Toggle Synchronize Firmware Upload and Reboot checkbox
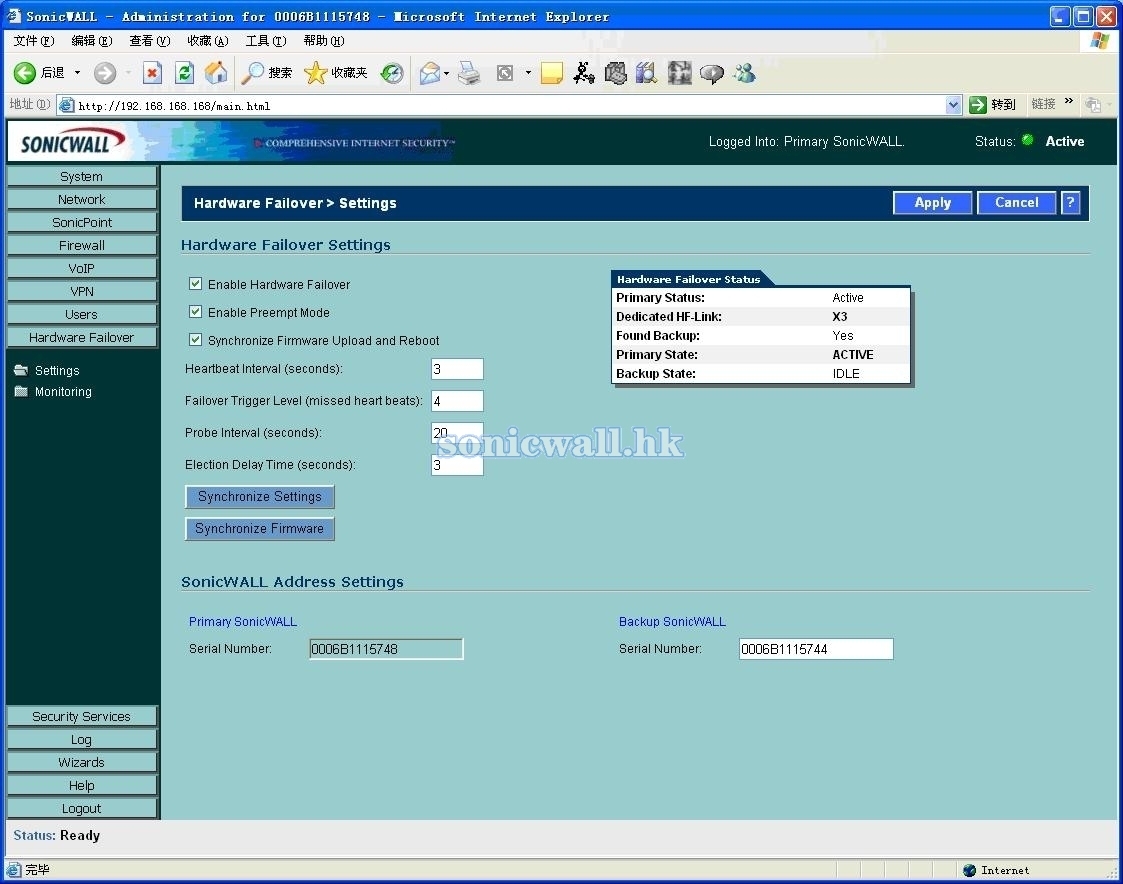Screen dimensions: 1123x884 coord(195,340)
